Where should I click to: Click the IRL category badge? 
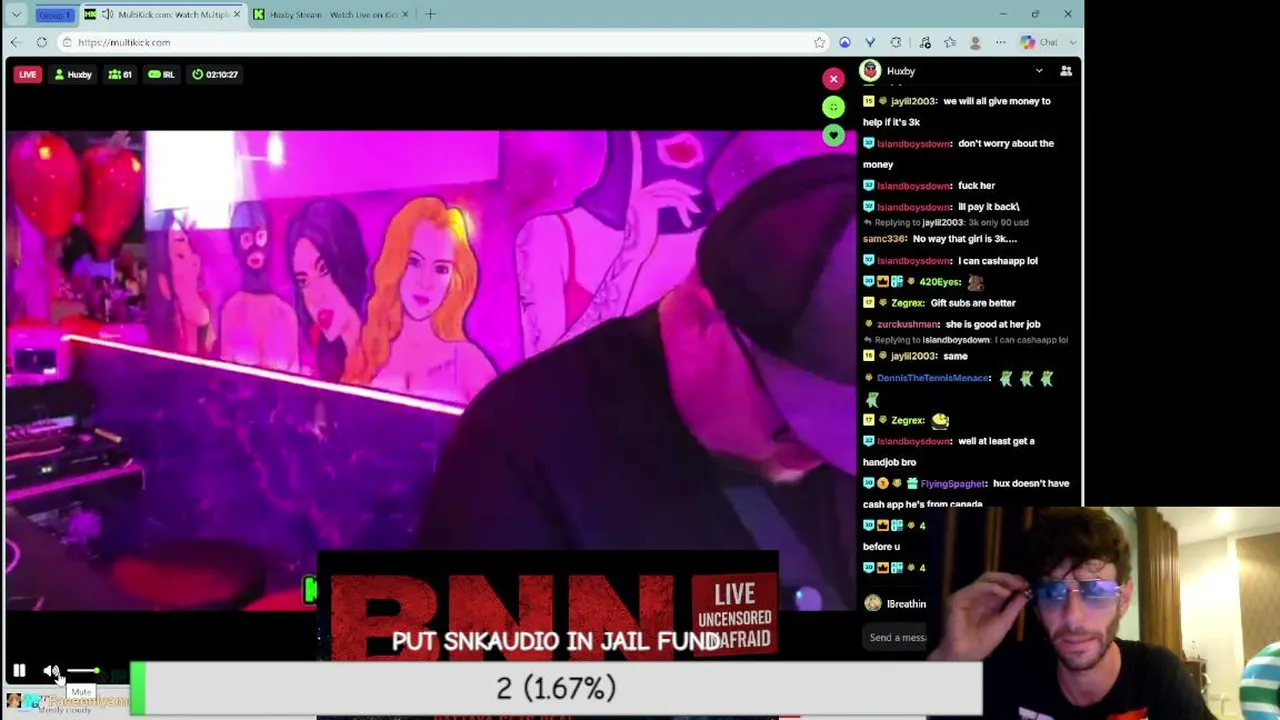(x=161, y=74)
